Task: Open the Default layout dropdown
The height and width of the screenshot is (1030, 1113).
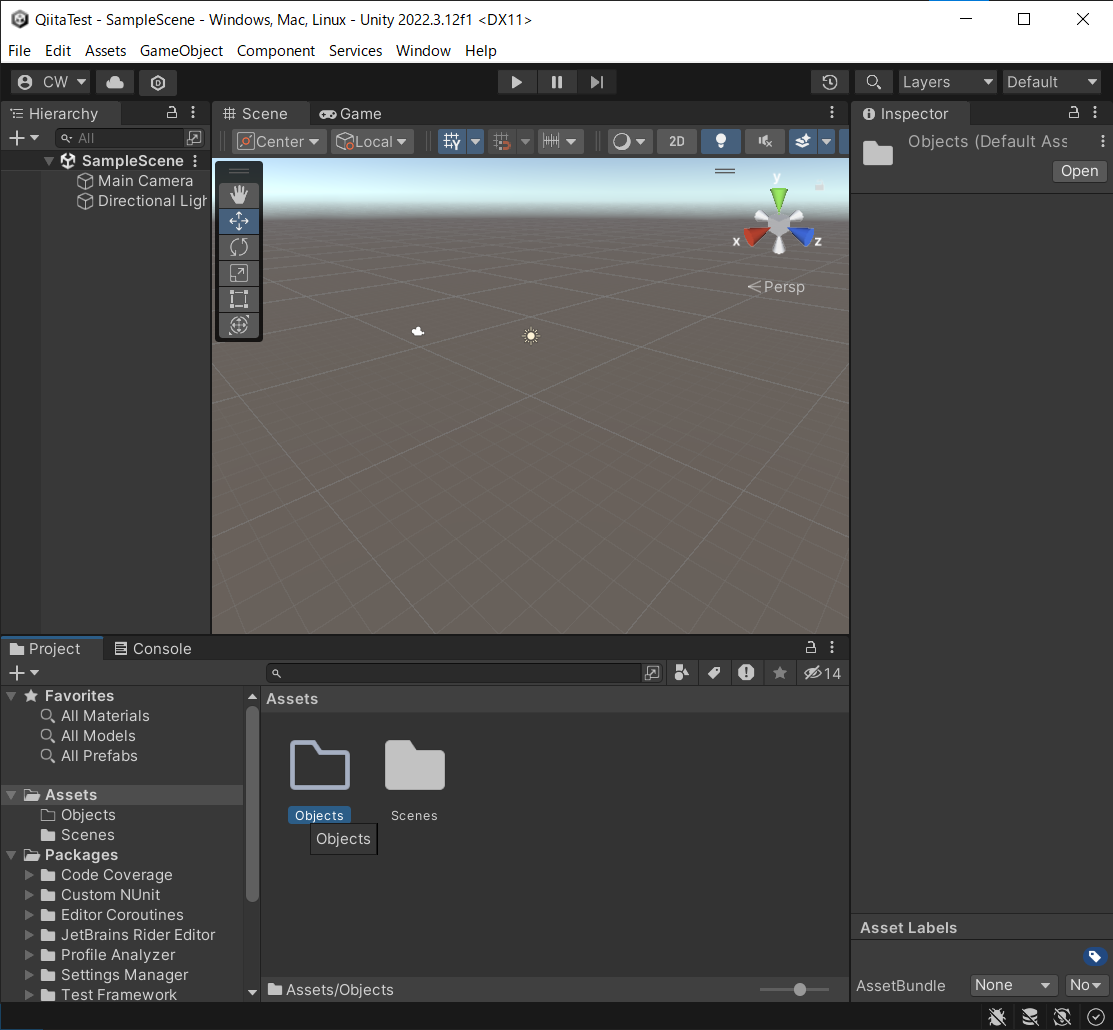Action: (x=1052, y=82)
